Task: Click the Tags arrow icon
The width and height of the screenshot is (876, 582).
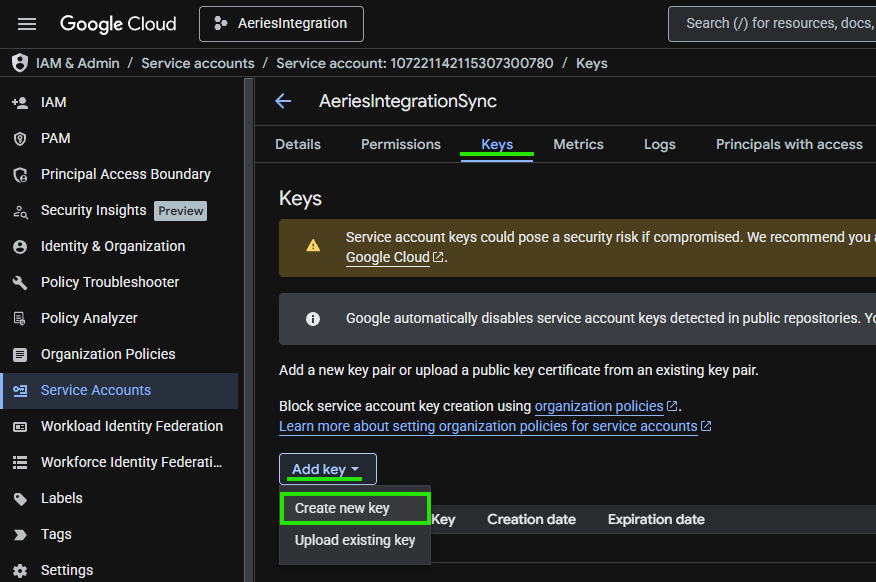Action: 20,535
